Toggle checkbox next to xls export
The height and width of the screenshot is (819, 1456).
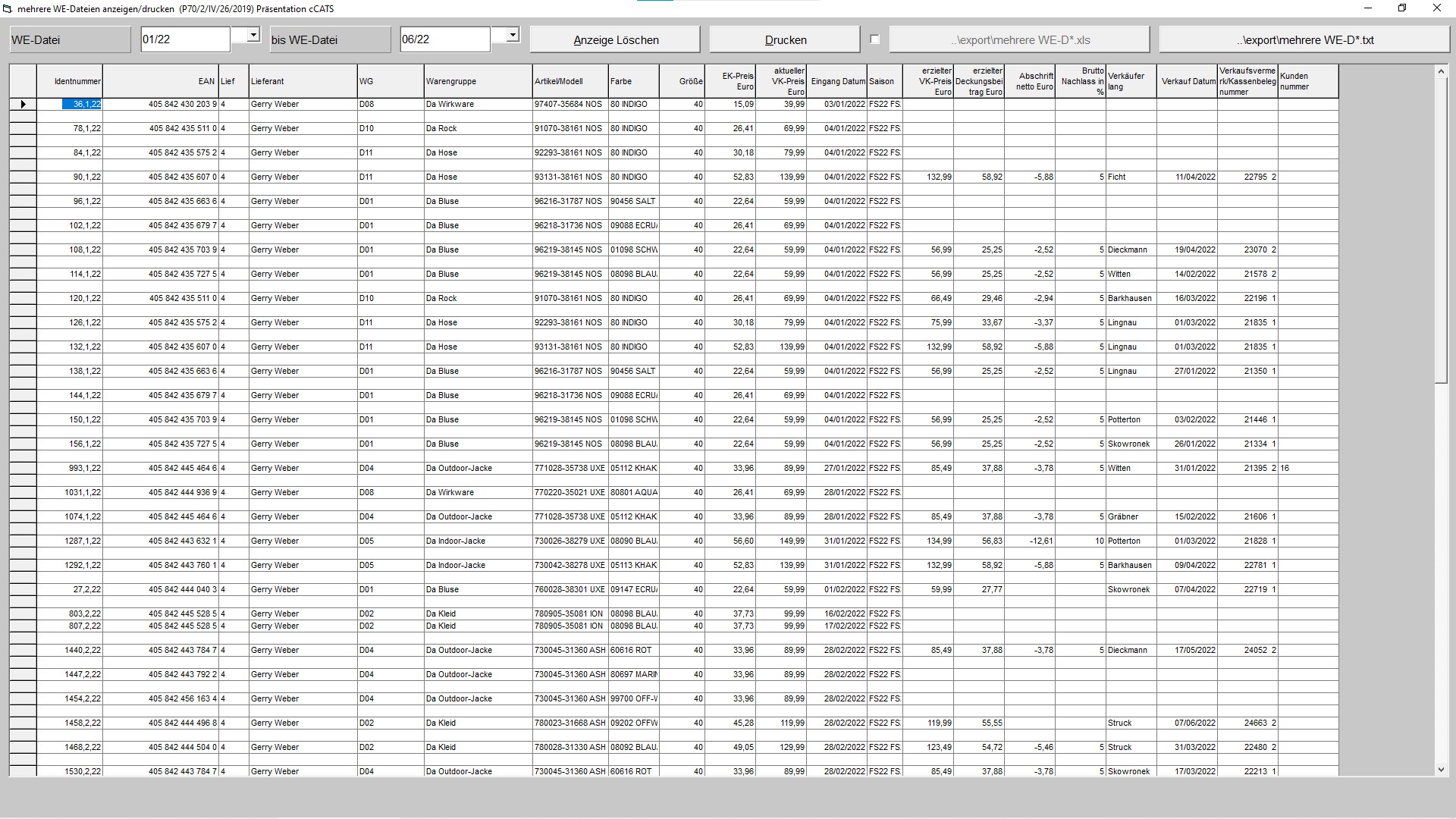pos(874,39)
